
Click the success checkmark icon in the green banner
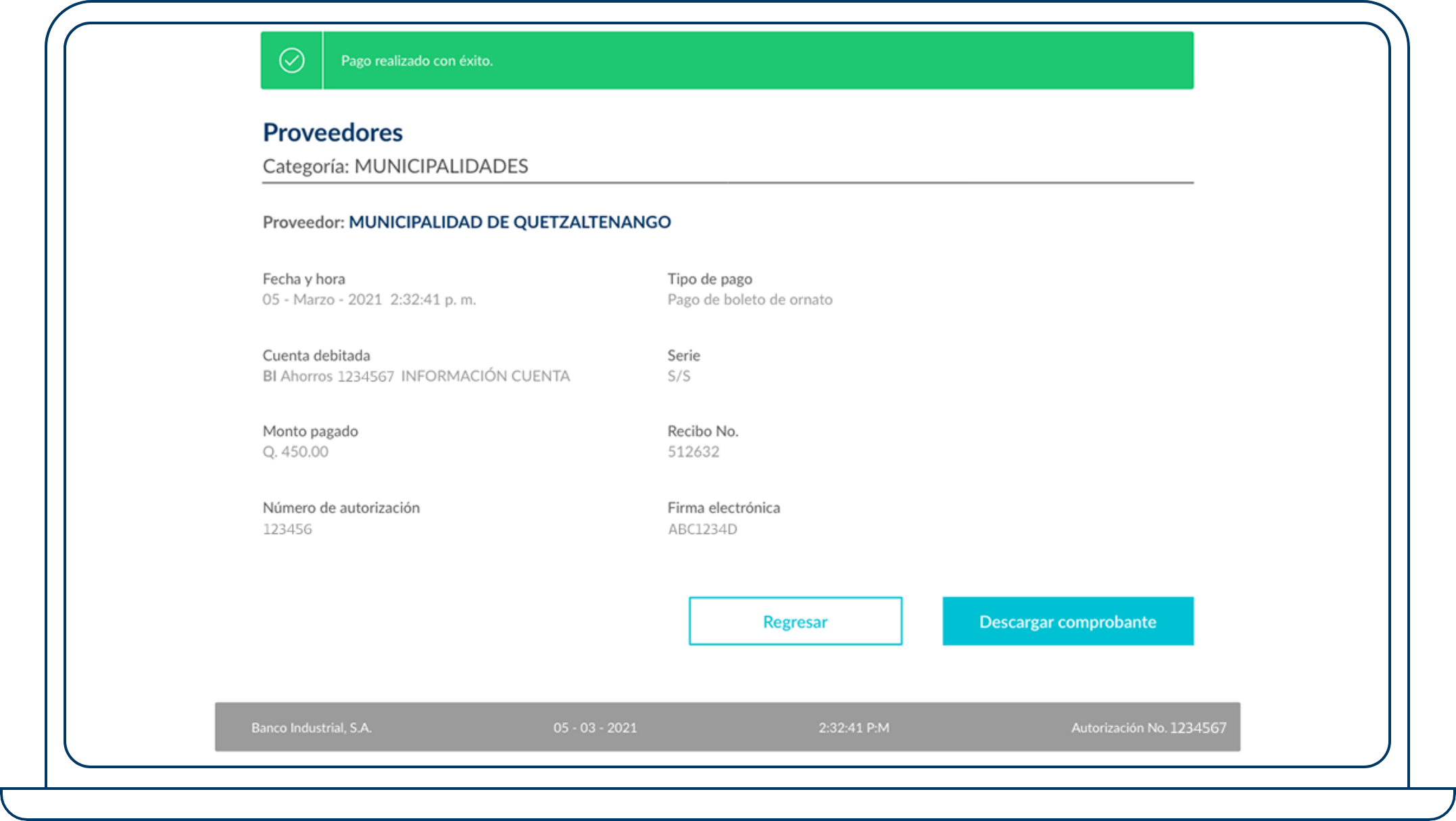[x=292, y=60]
